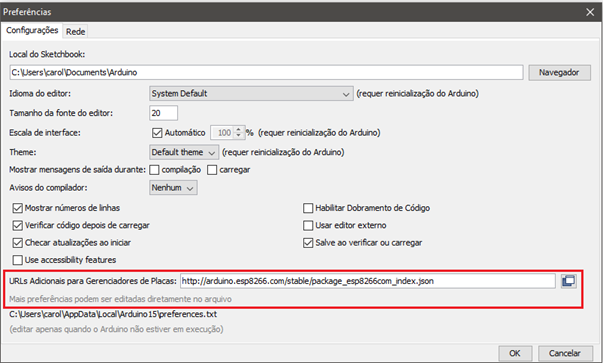Increase interface scale with stepper up arrow
This screenshot has width=603, height=363.
click(x=239, y=130)
